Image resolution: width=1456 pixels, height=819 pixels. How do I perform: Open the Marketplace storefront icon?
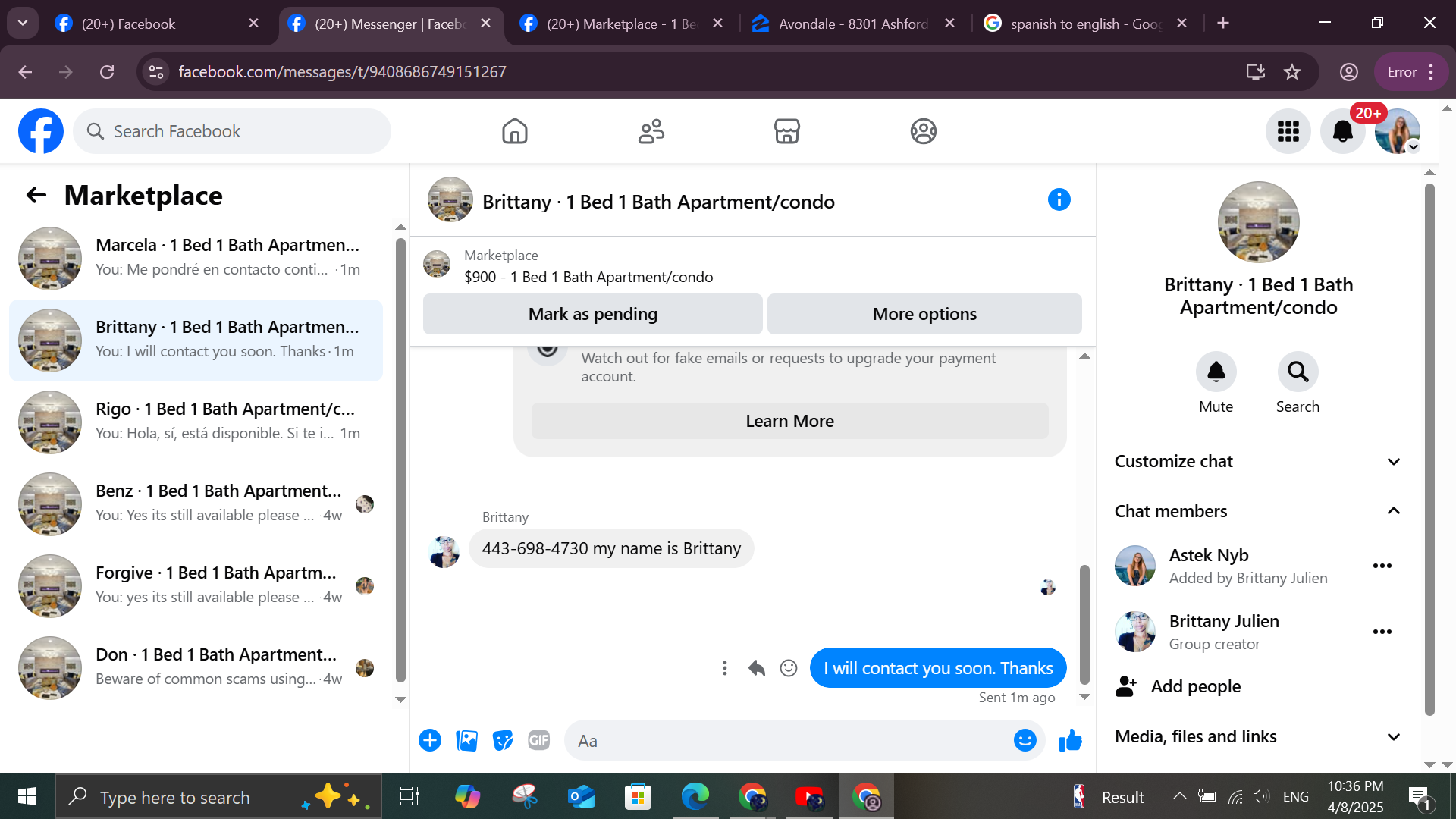coord(786,131)
